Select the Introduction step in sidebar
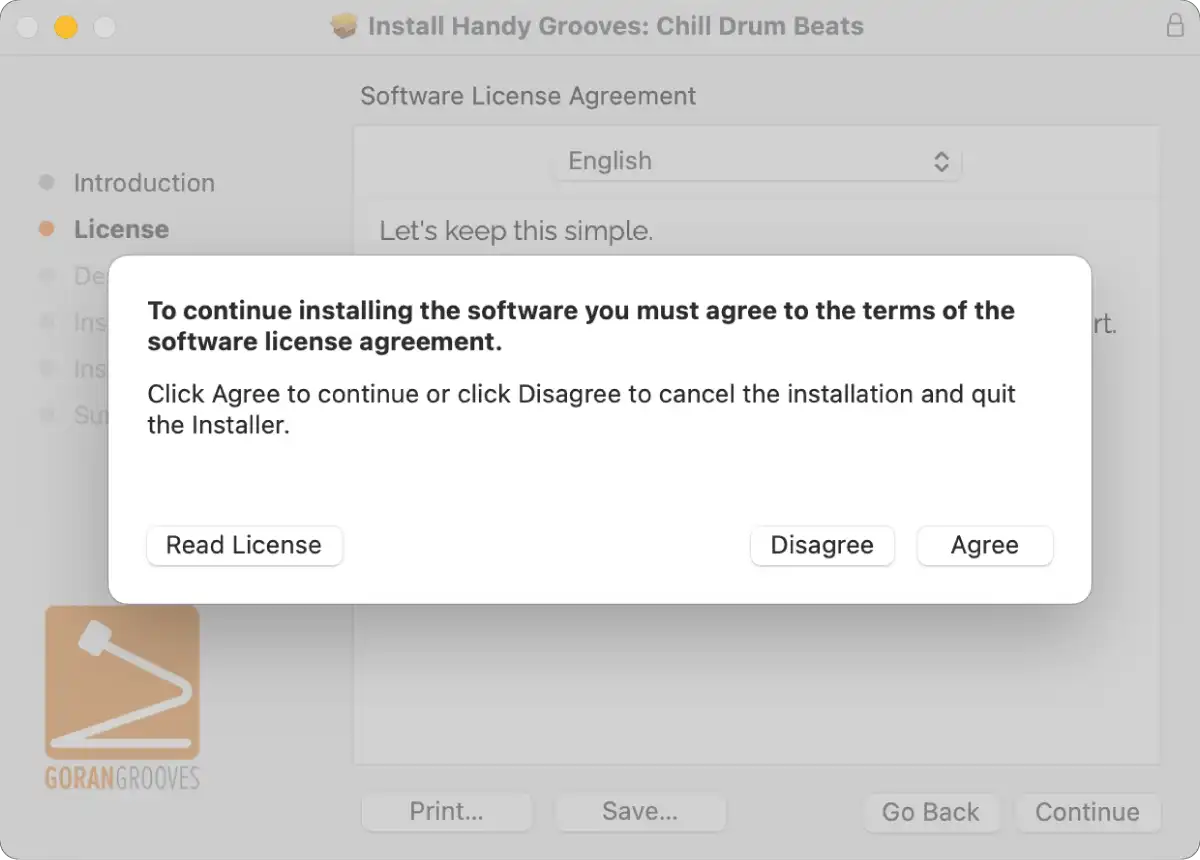Viewport: 1200px width, 860px height. pyautogui.click(x=144, y=183)
